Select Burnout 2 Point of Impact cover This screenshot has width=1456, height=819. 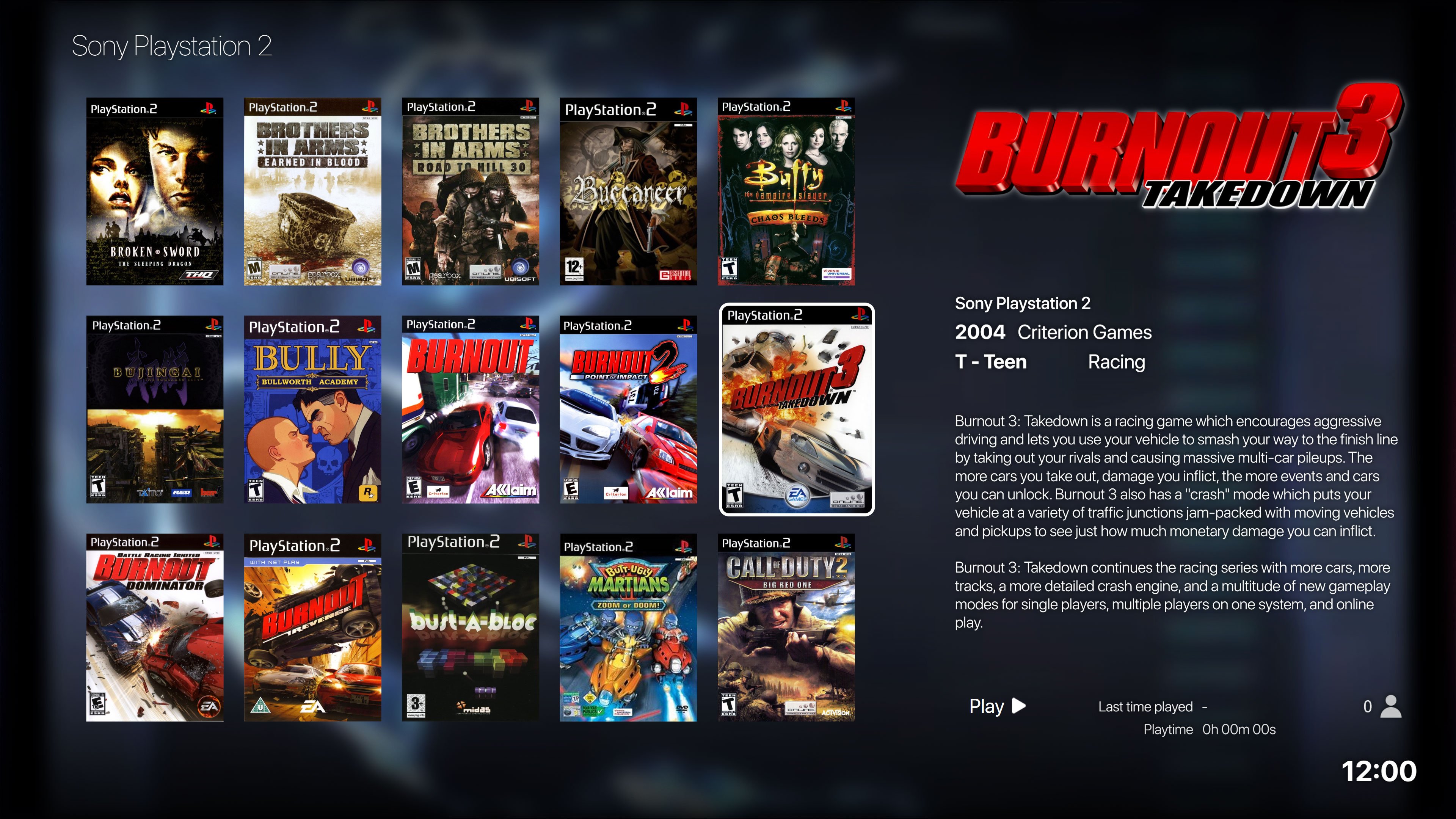[628, 409]
